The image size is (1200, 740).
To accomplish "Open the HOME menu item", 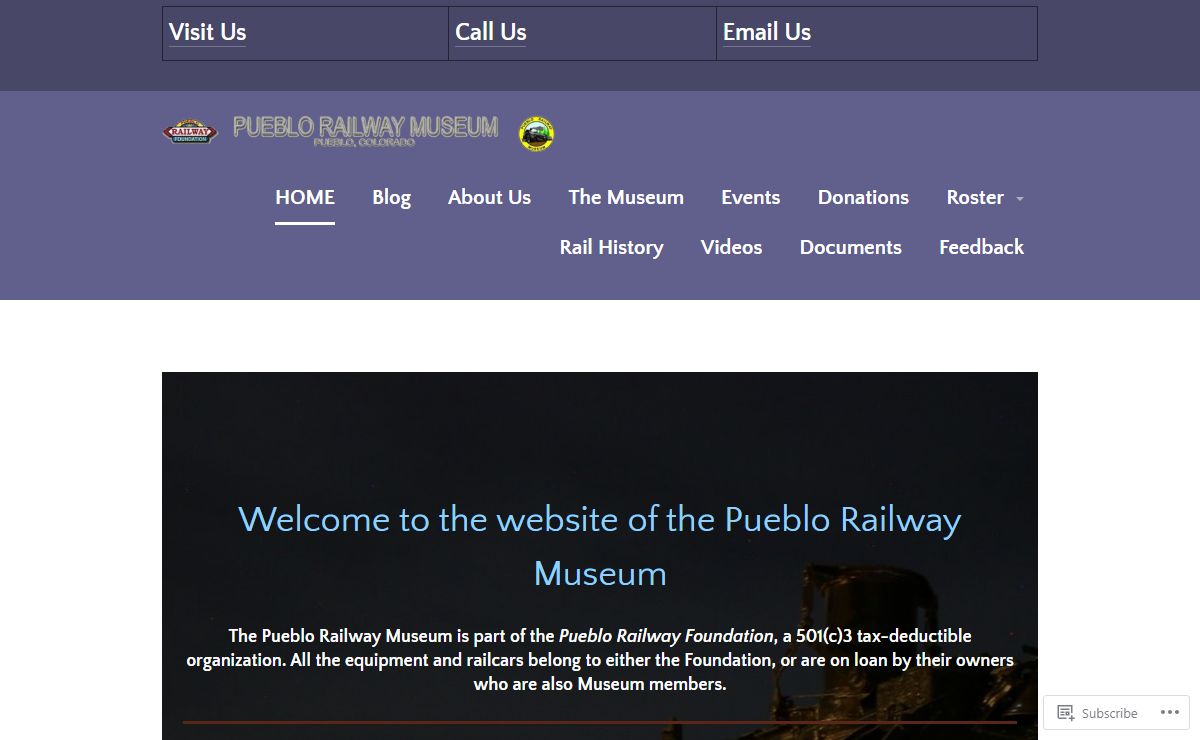I will (x=305, y=197).
